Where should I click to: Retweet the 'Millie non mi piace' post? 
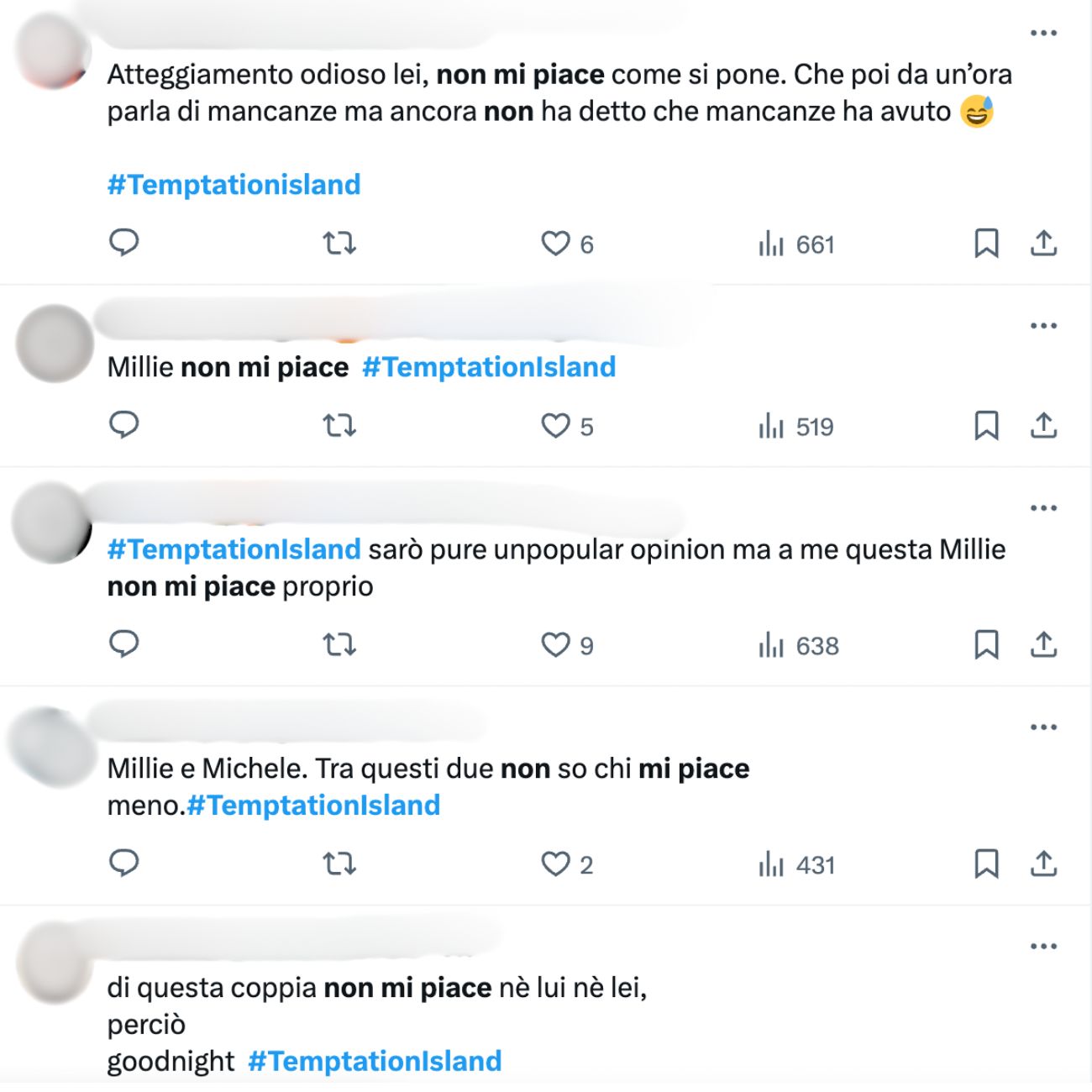339,426
